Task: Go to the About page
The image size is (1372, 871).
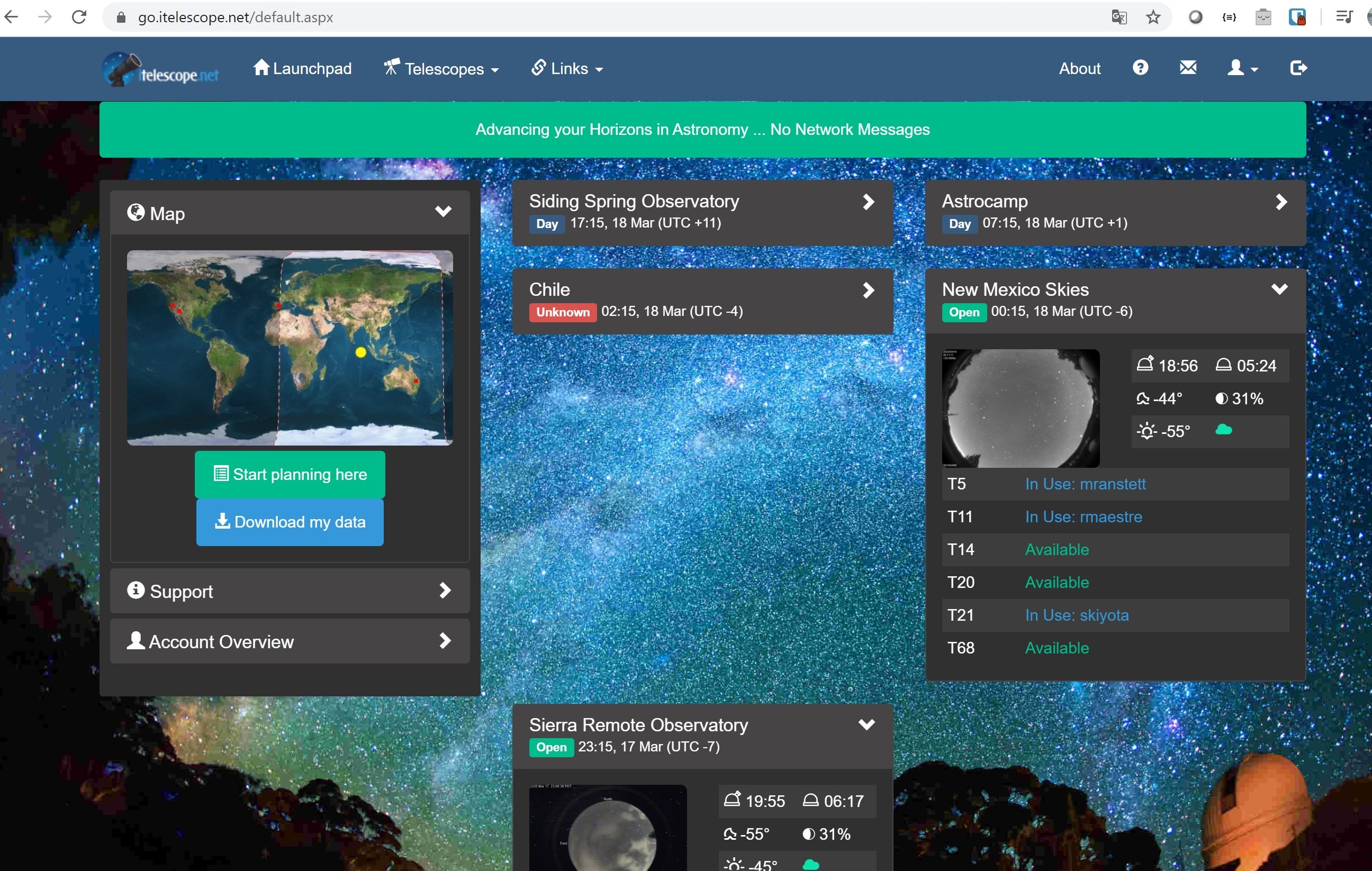Action: click(1079, 68)
